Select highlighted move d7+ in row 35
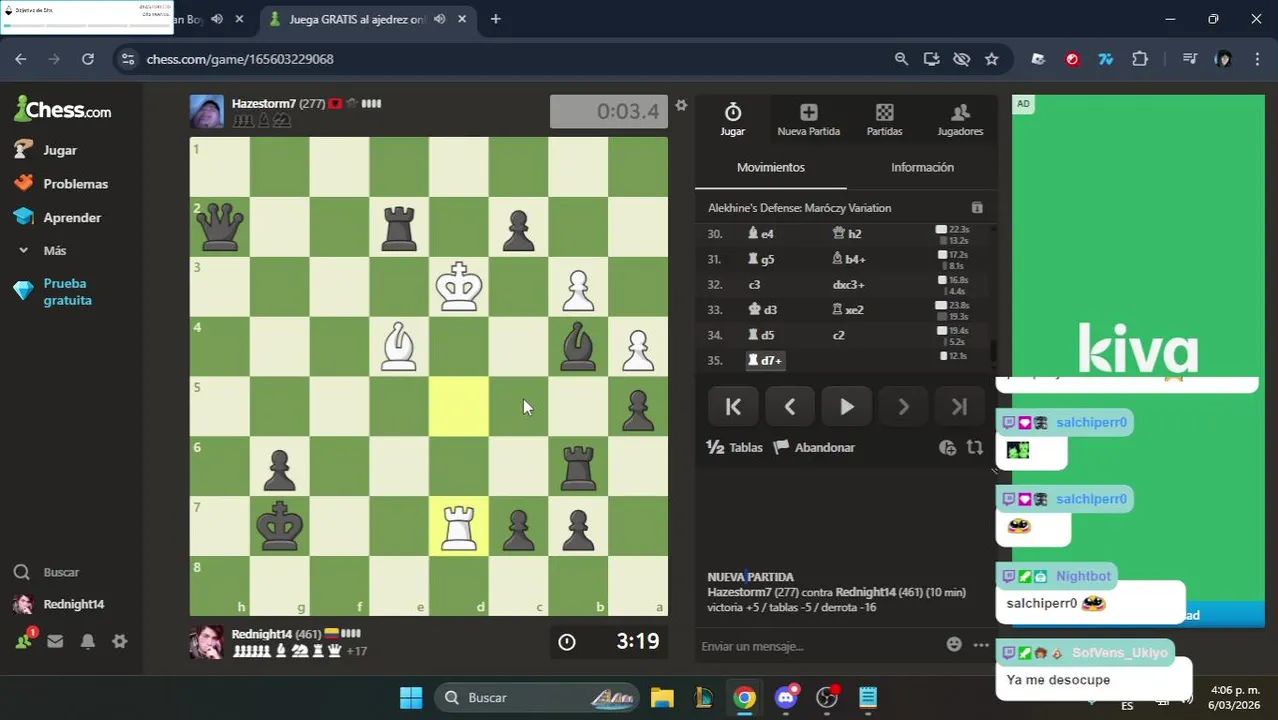Screen dimensions: 1278x720 click(x=765, y=360)
